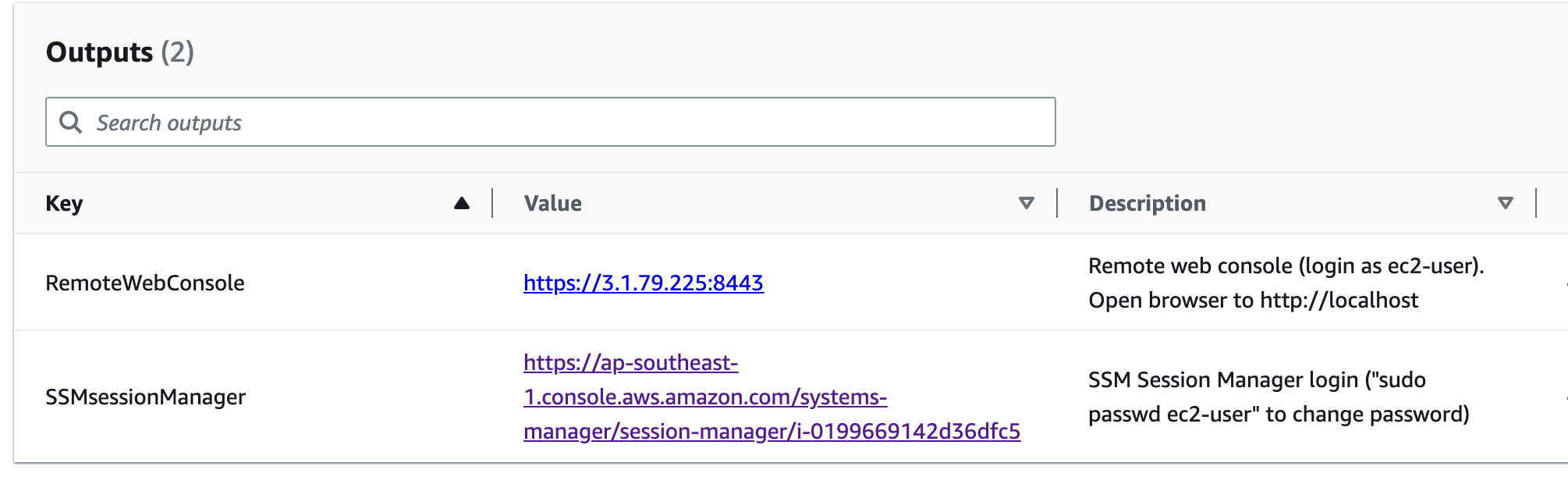Click the Value column sort triangle

(x=1027, y=203)
